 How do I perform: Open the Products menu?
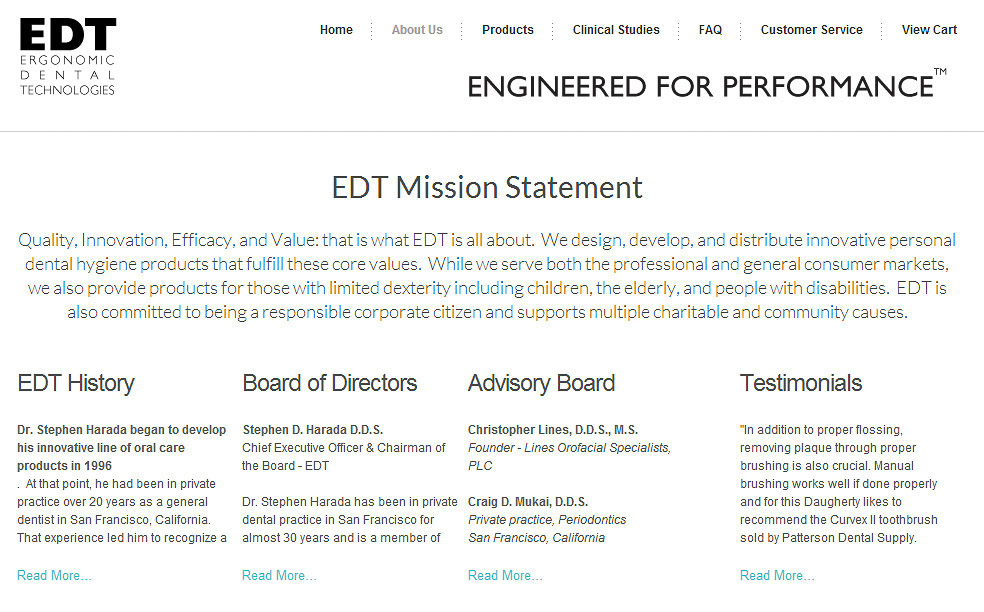[x=508, y=30]
